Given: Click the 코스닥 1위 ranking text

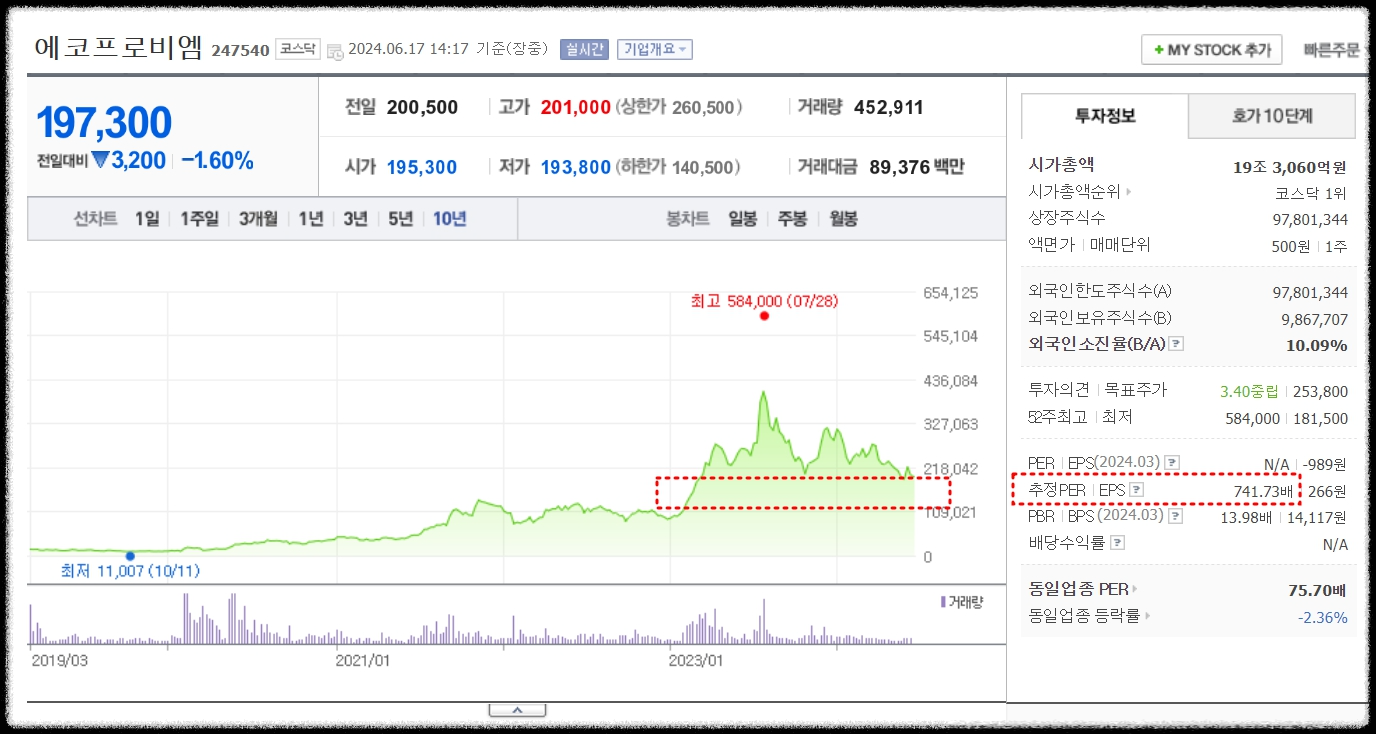Looking at the screenshot, I should tap(1312, 193).
